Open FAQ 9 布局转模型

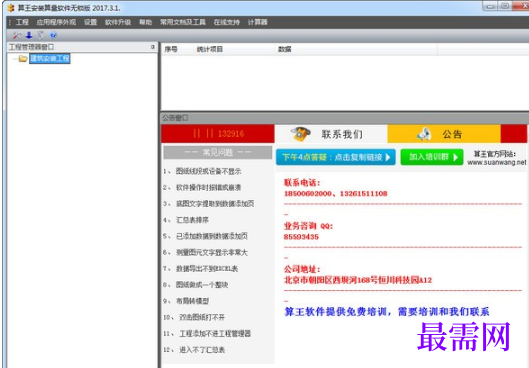(x=186, y=301)
